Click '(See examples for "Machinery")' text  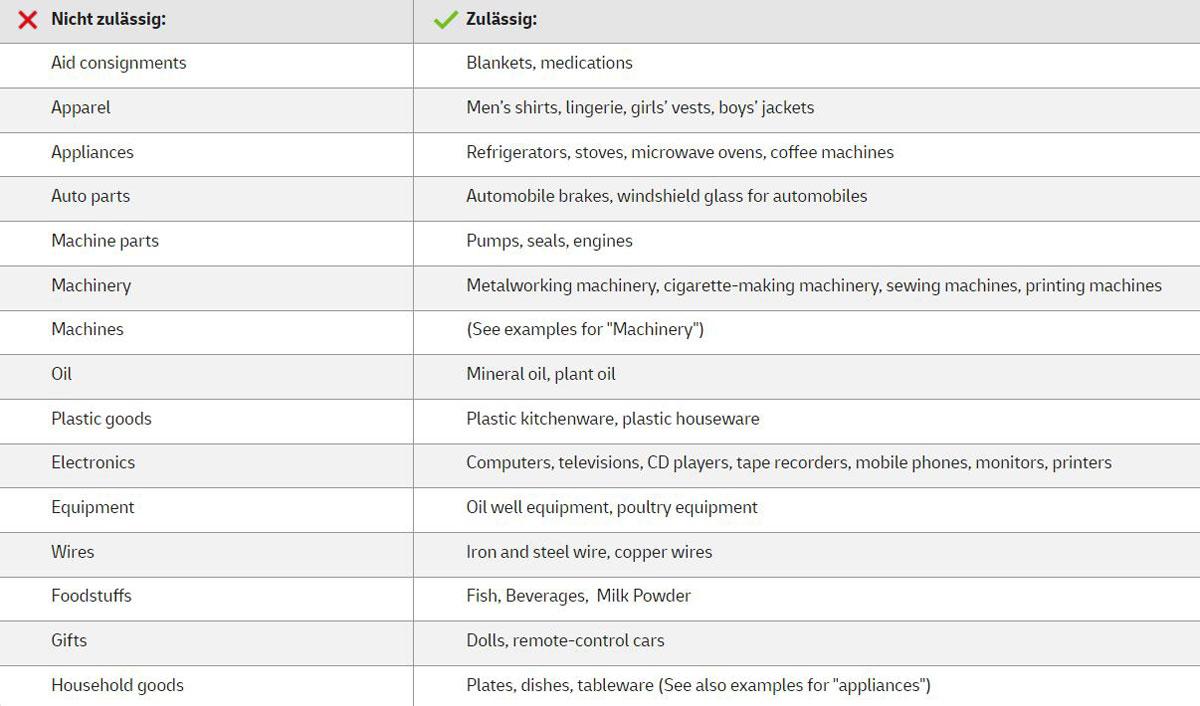pyautogui.click(x=585, y=329)
